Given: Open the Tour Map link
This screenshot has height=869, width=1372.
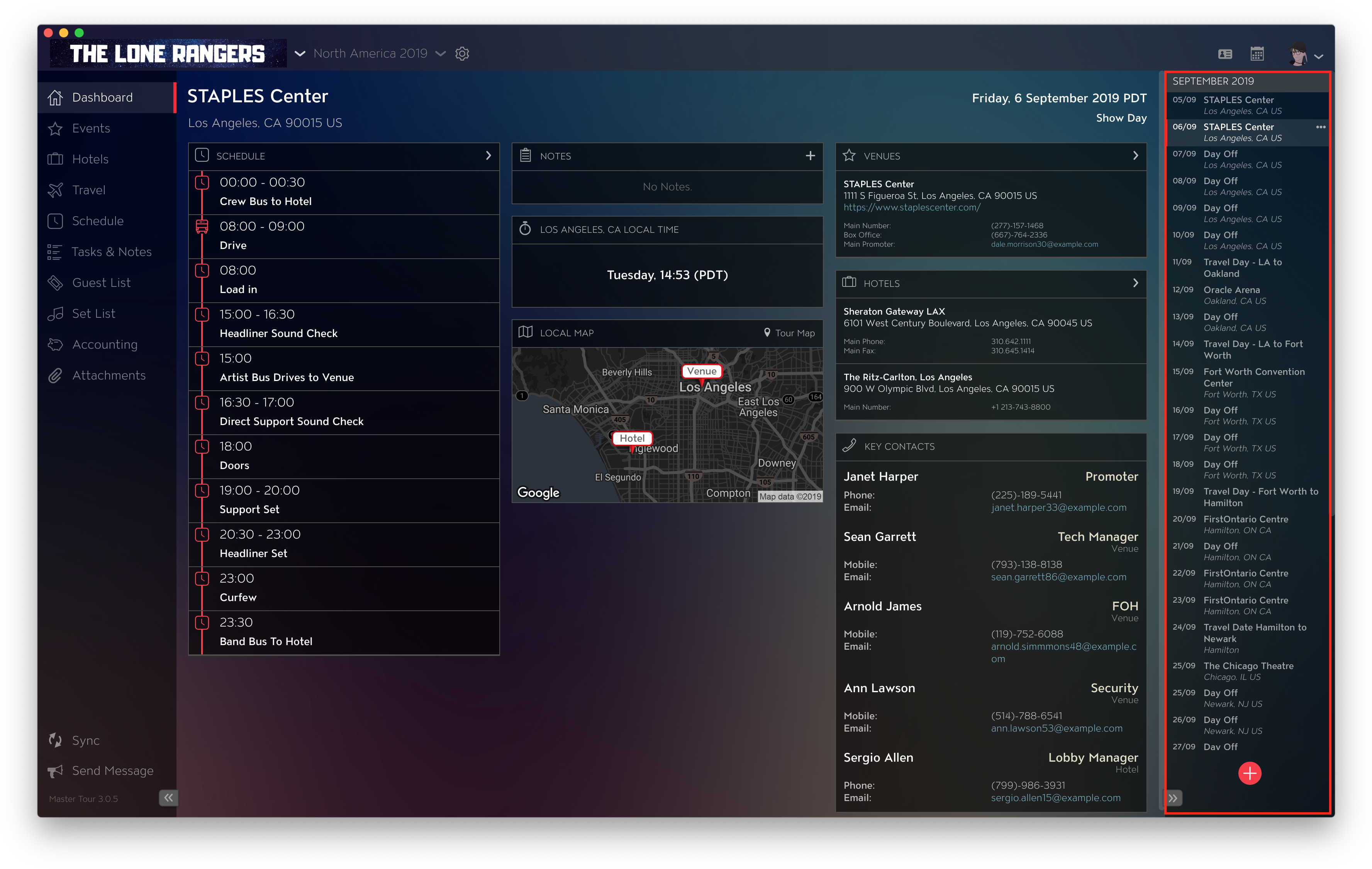Looking at the screenshot, I should click(795, 332).
